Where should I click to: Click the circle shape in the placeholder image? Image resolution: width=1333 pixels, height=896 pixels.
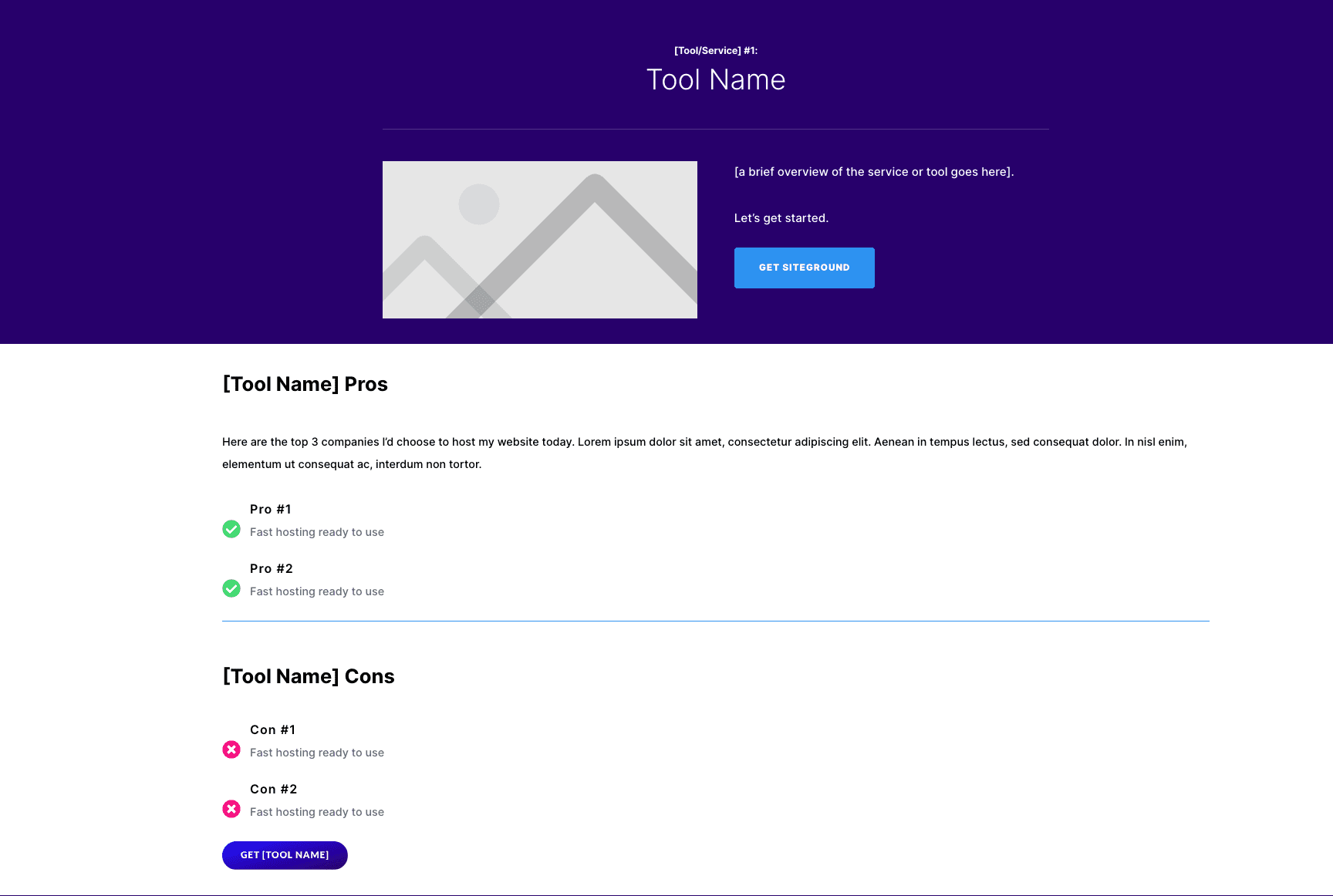(480, 204)
